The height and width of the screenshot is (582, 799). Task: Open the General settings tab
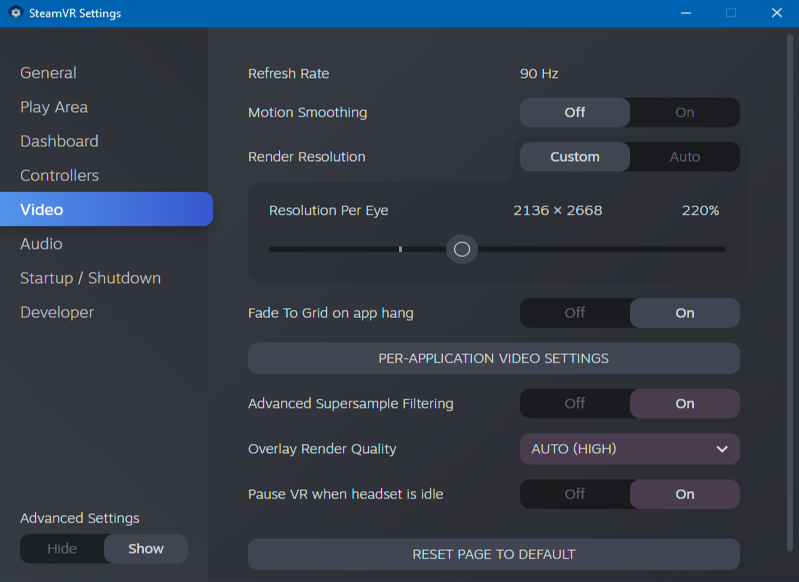point(48,73)
